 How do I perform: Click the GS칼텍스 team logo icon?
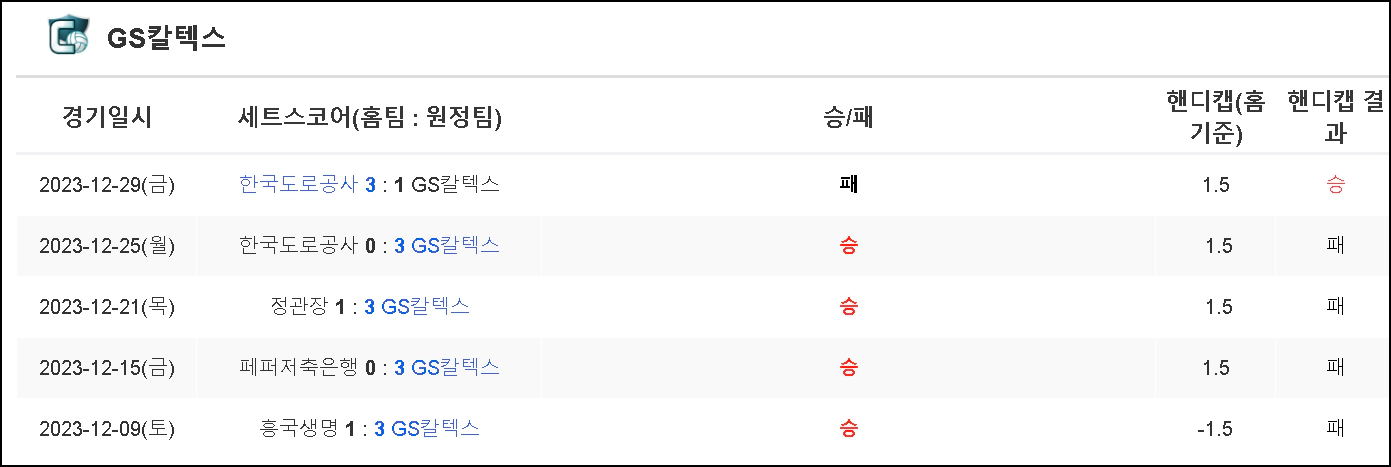click(68, 35)
